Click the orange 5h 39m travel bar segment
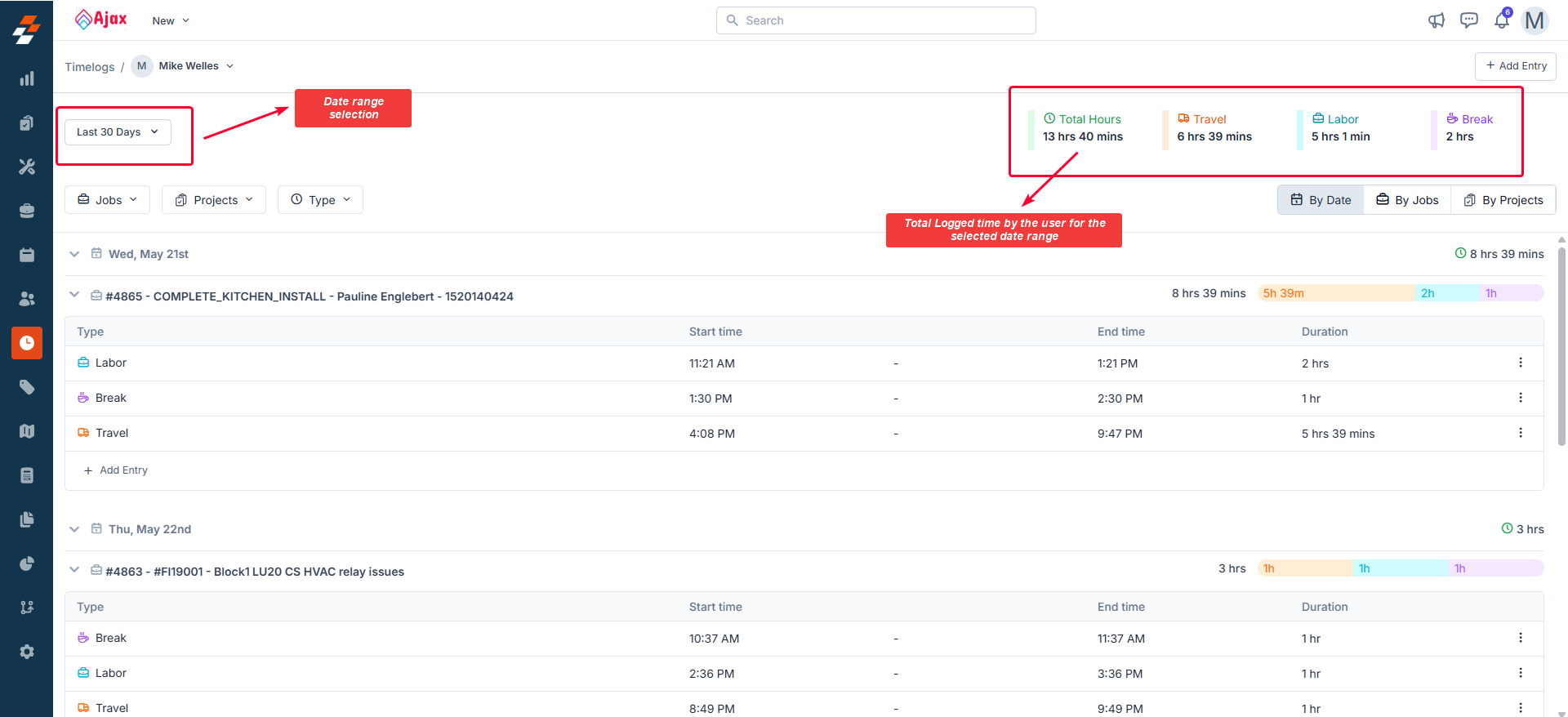Image resolution: width=1568 pixels, height=717 pixels. click(1337, 293)
